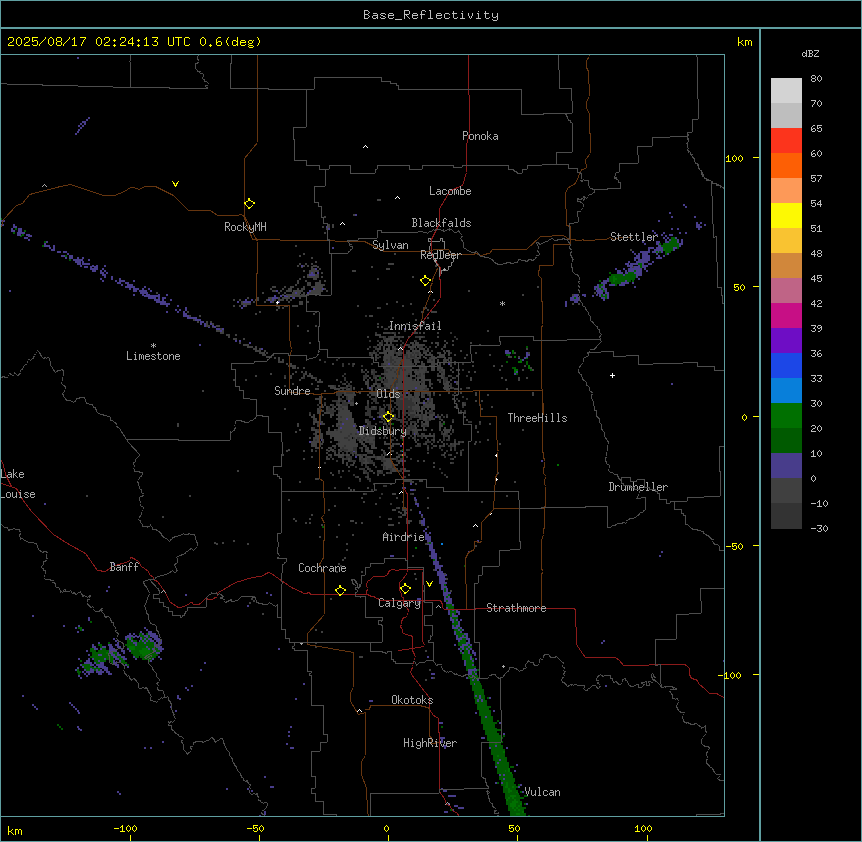Click the Sylvan label
Screen dimensions: 862x842
pyautogui.click(x=390, y=245)
